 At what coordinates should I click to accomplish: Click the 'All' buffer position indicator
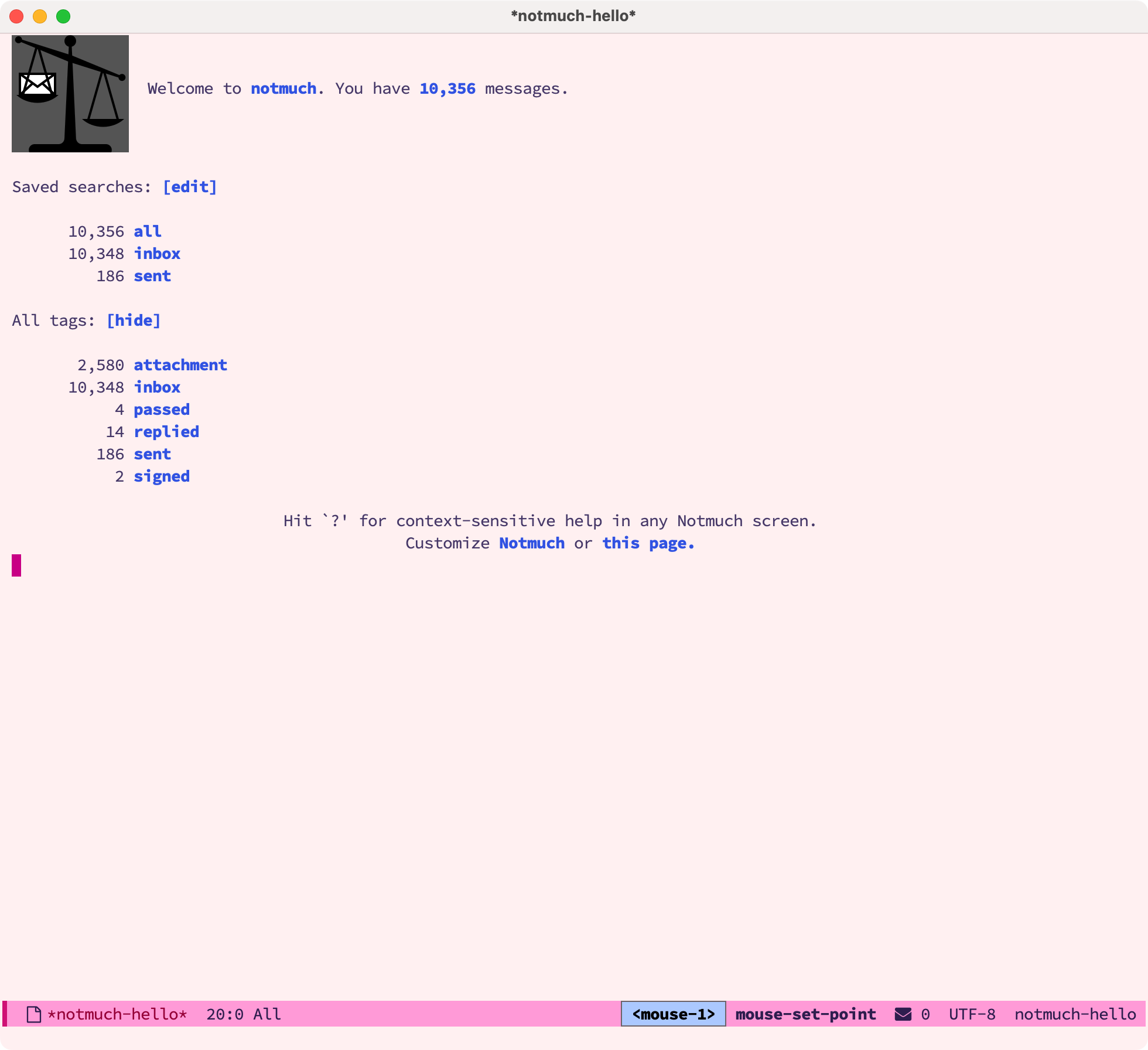pyautogui.click(x=267, y=1014)
